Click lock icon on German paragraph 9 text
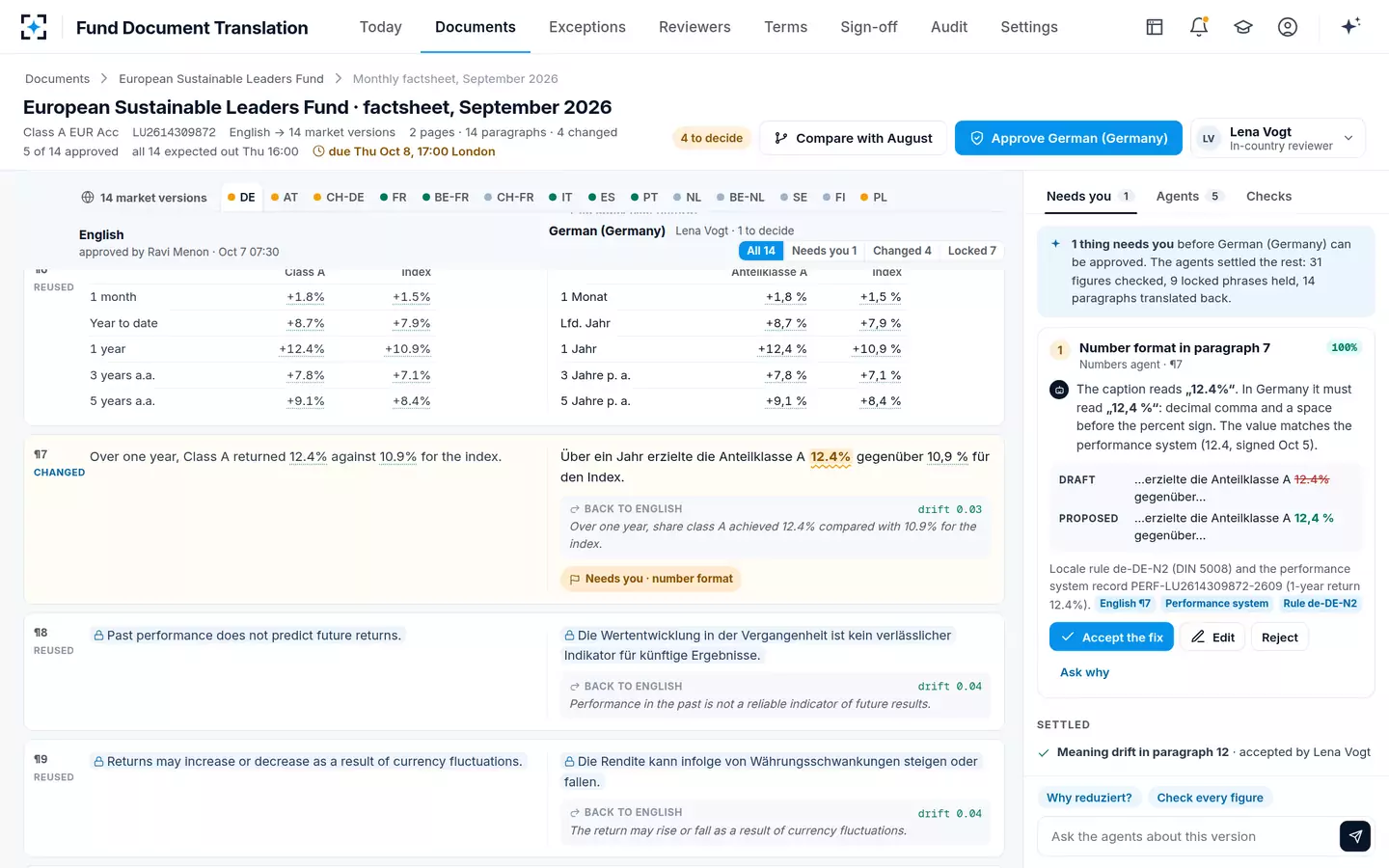This screenshot has width=1389, height=868. pos(569,762)
